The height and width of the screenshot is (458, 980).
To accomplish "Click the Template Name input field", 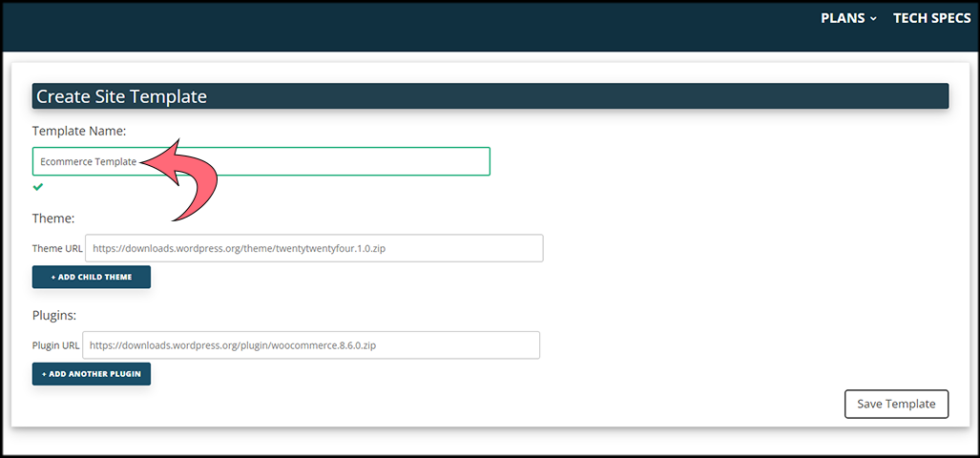I will pos(261,161).
